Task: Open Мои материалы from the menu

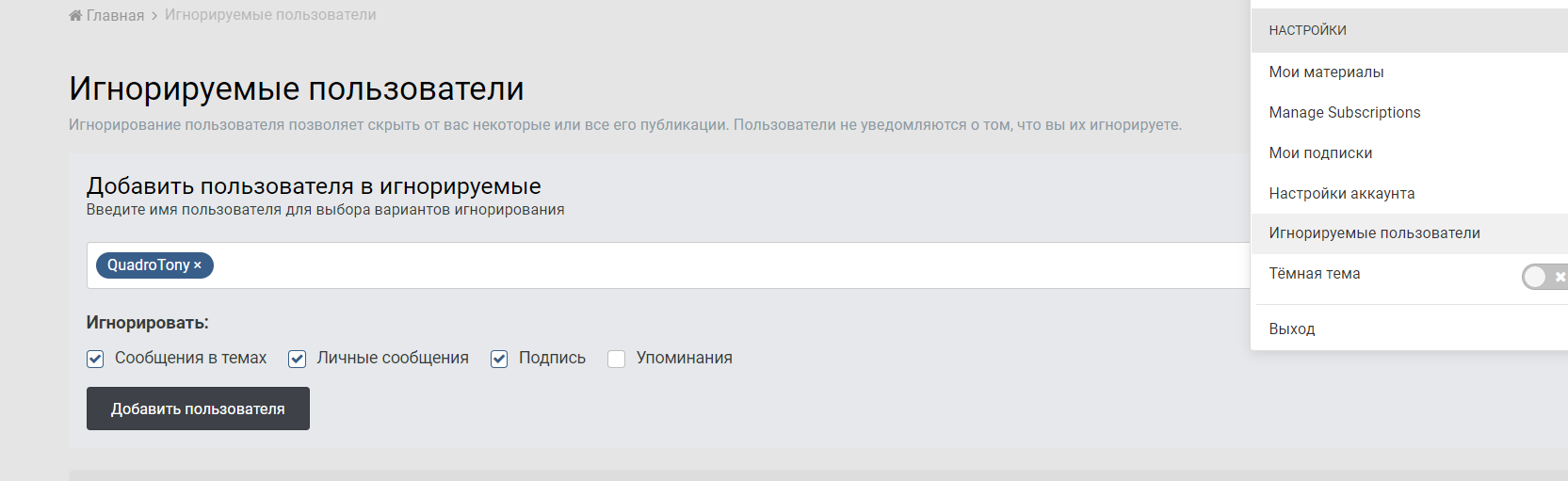Action: pos(1326,72)
